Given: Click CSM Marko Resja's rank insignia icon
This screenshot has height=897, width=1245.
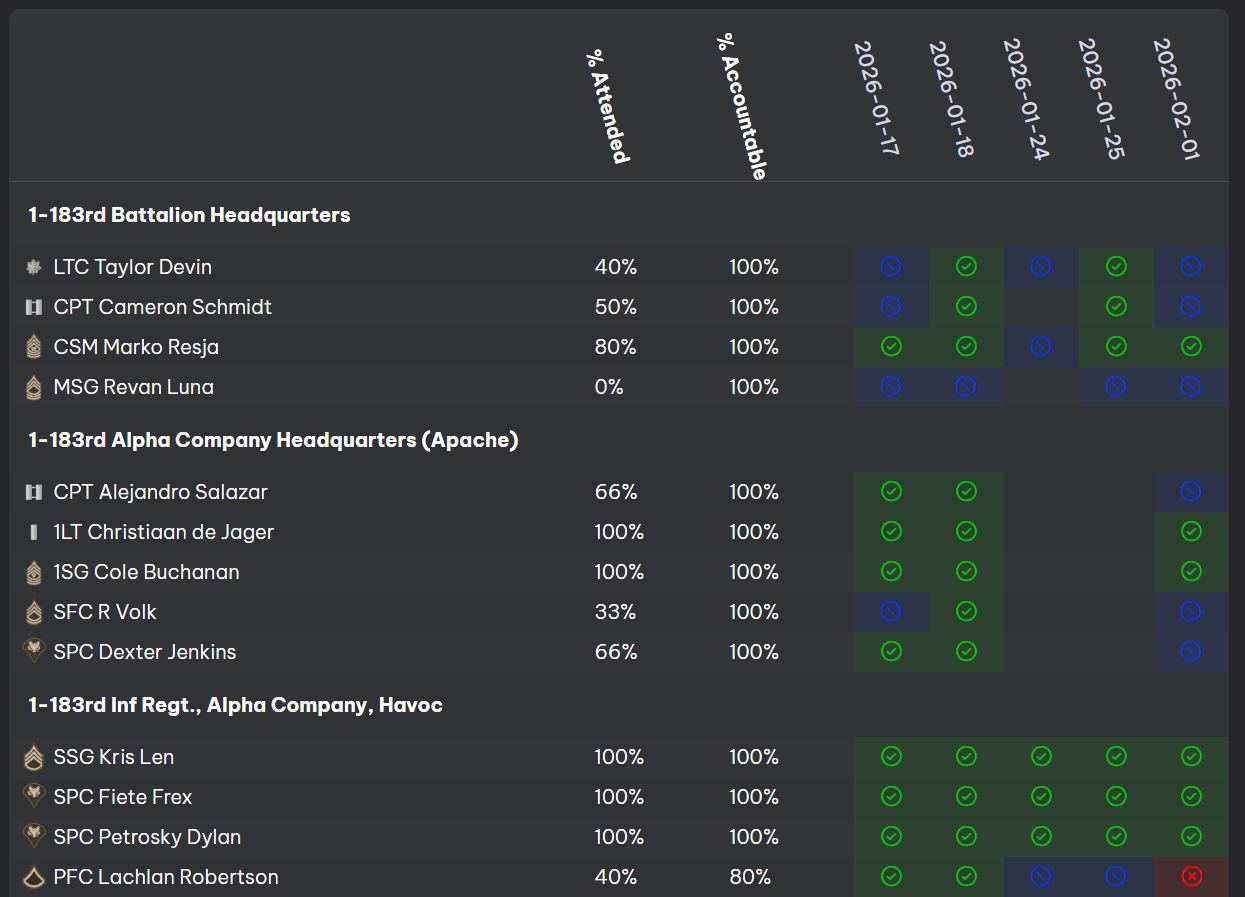Looking at the screenshot, I should click(34, 347).
